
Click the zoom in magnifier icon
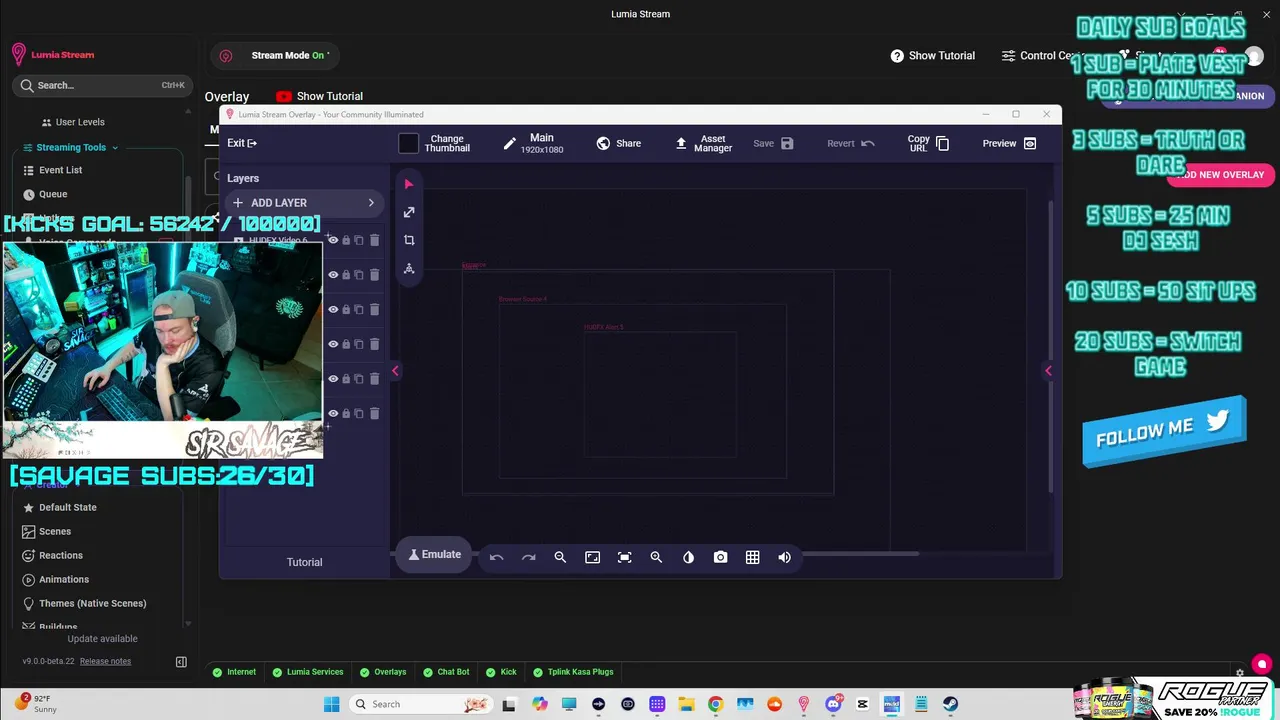[x=656, y=557]
